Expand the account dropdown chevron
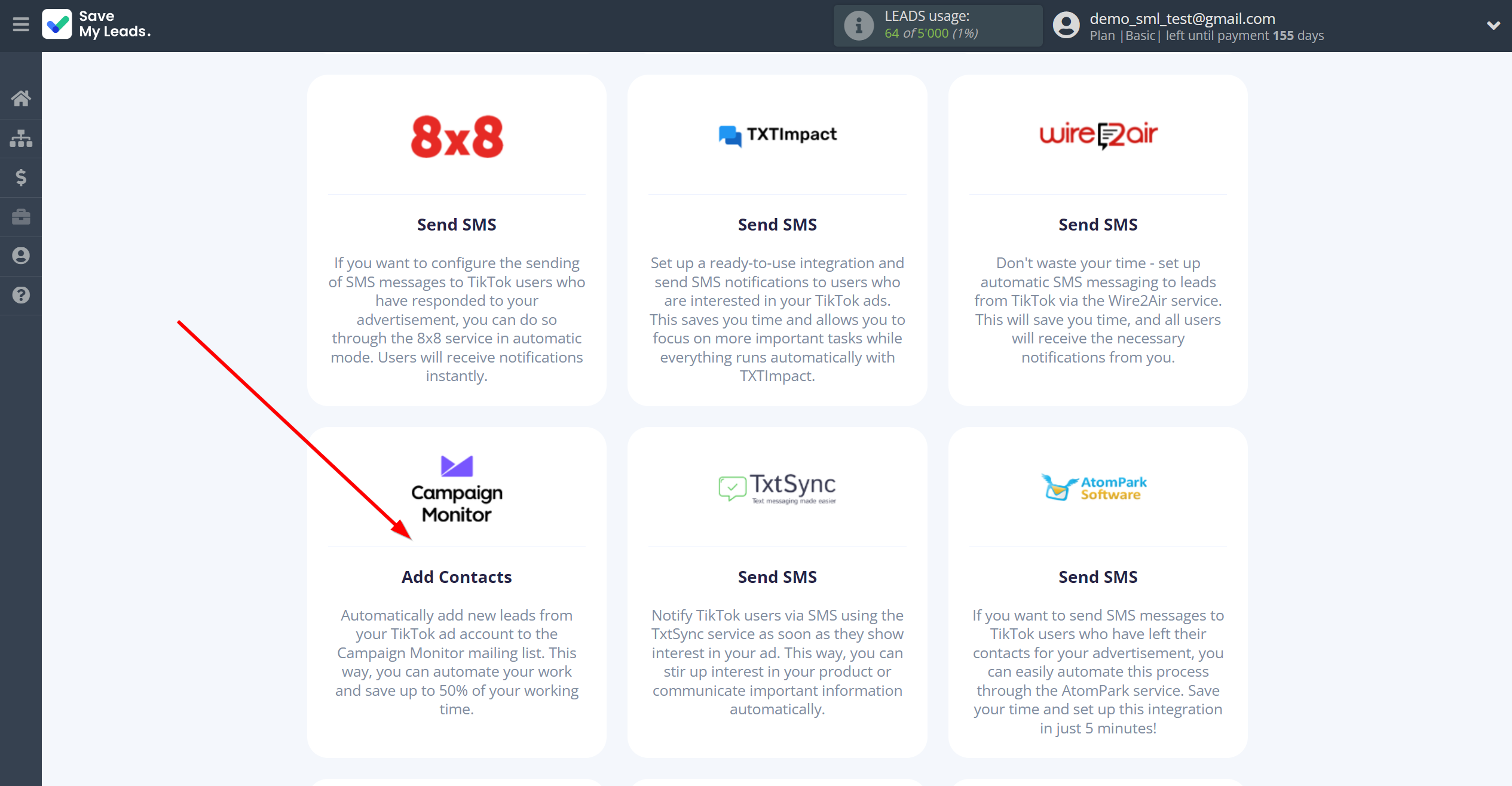The image size is (1512, 786). click(1493, 26)
